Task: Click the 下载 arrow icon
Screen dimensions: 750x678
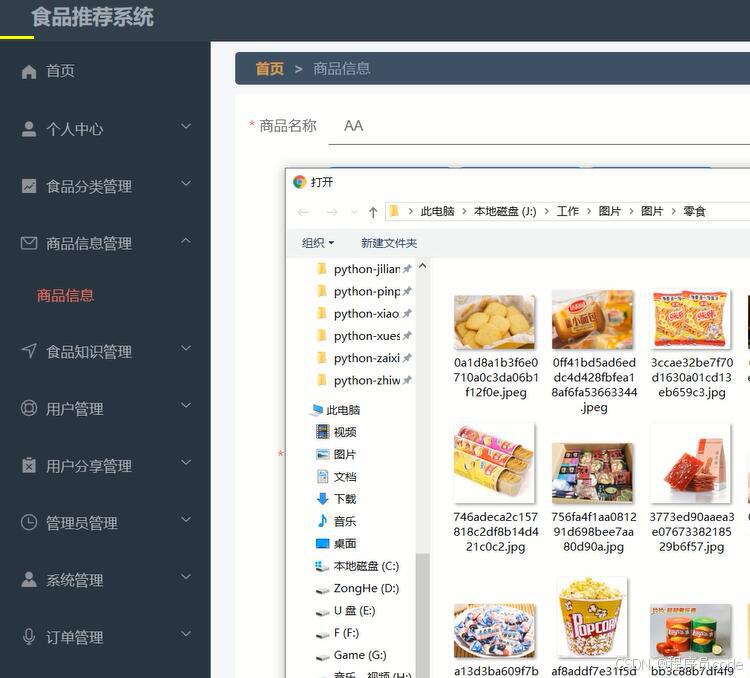Action: coord(323,499)
